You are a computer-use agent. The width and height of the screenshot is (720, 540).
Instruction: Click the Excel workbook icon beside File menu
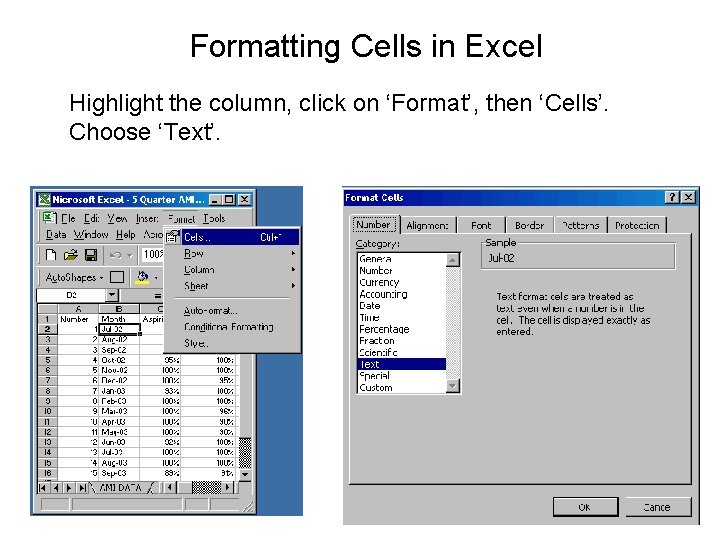click(x=49, y=218)
